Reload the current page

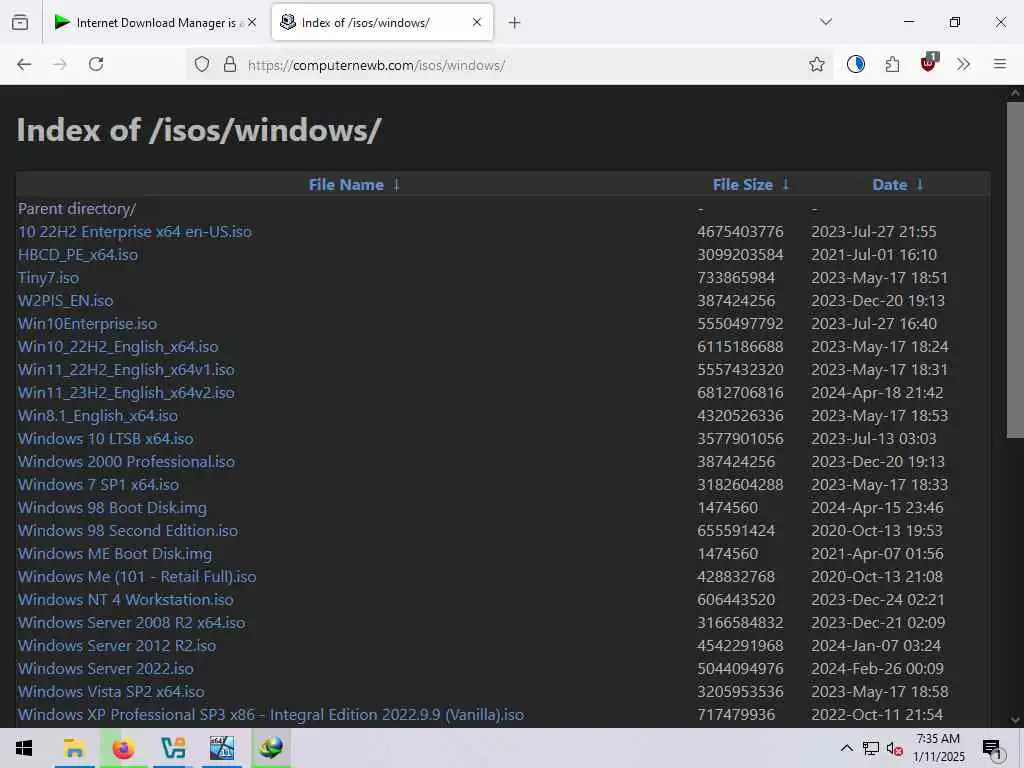(96, 64)
